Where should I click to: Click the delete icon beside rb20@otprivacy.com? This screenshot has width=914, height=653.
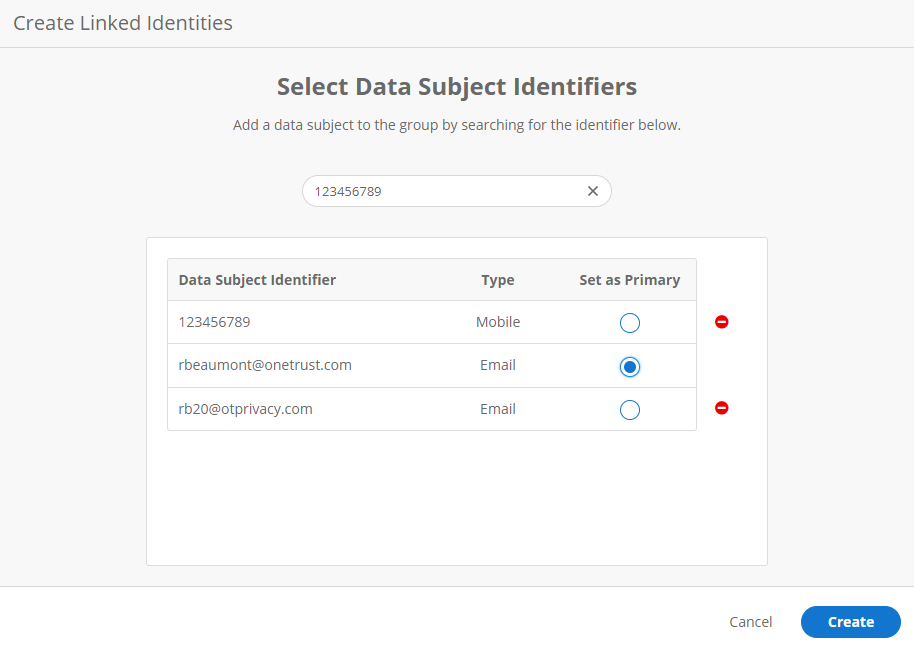(721, 408)
